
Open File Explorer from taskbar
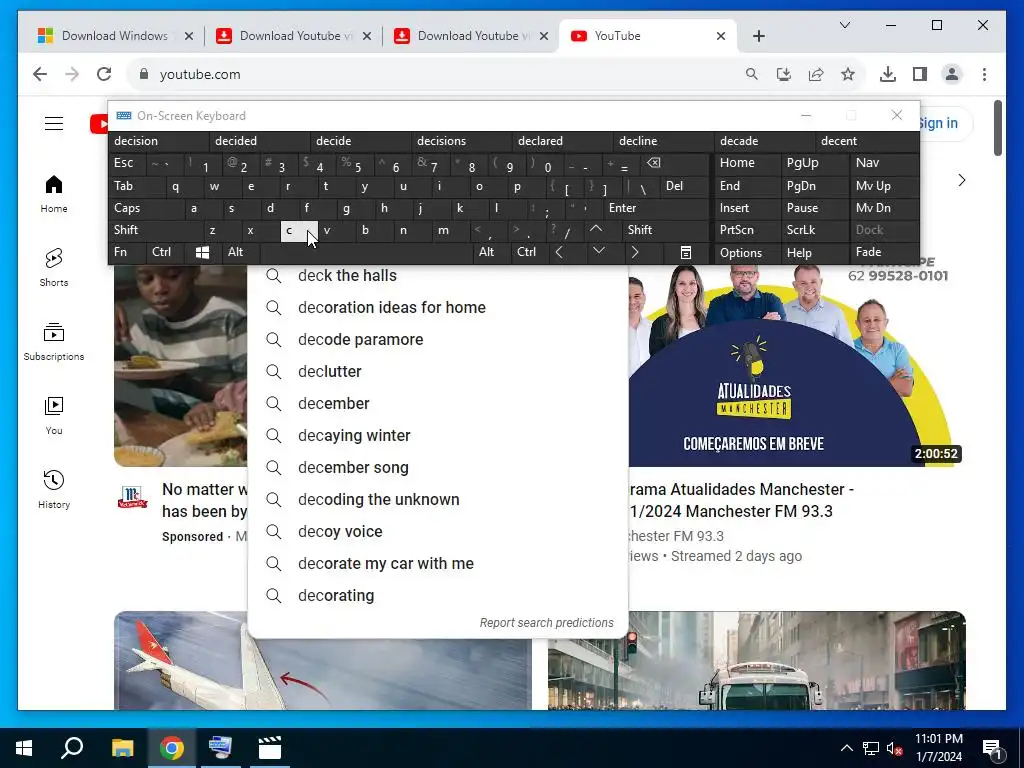pyautogui.click(x=122, y=748)
